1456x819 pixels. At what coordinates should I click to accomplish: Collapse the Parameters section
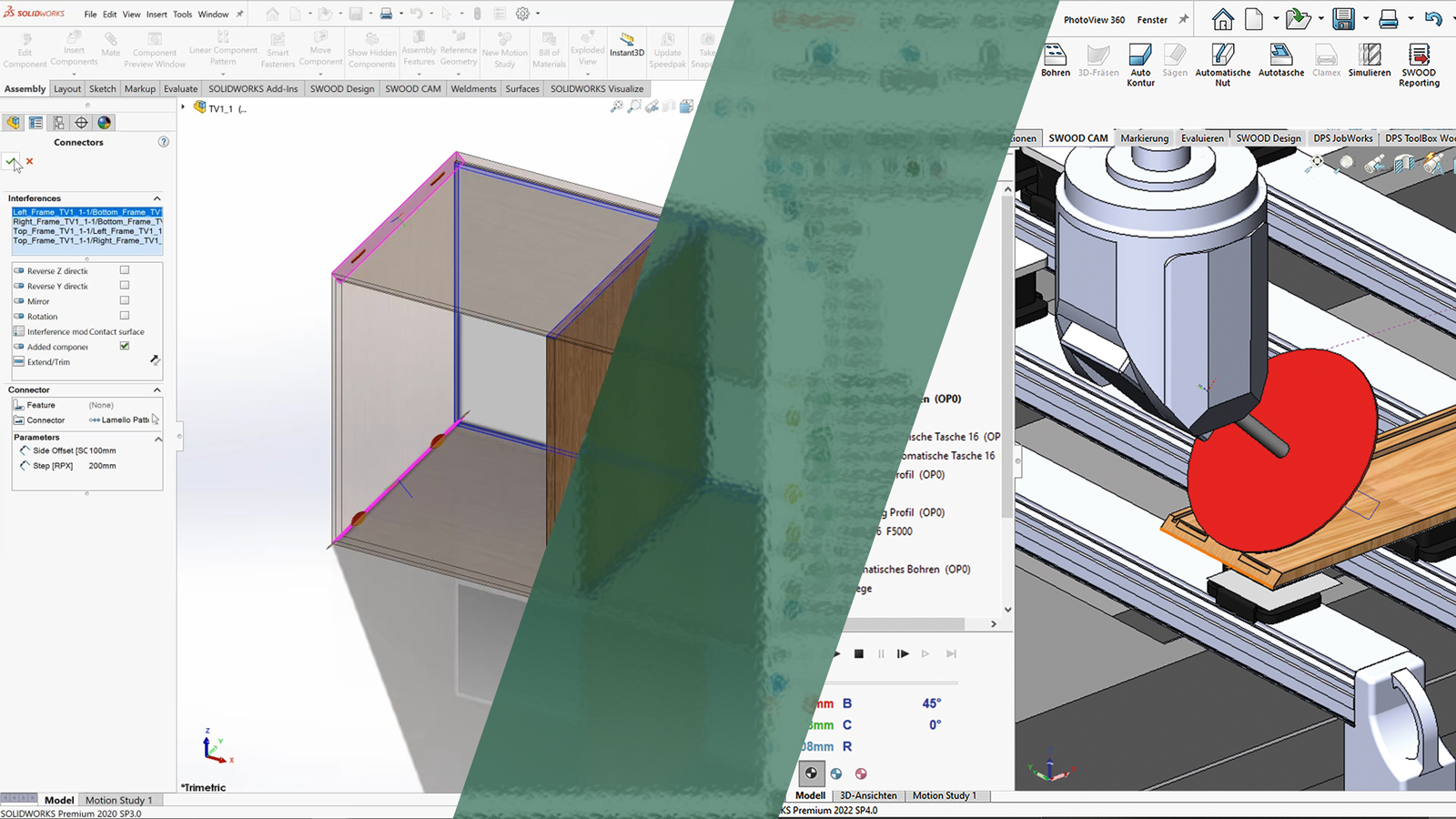pos(158,439)
